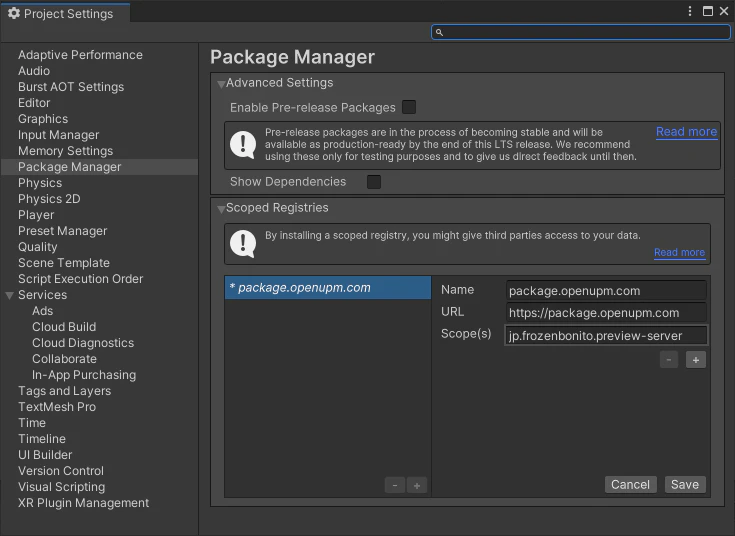Open Input Manager settings
Viewport: 735px width, 536px height.
click(x=58, y=135)
